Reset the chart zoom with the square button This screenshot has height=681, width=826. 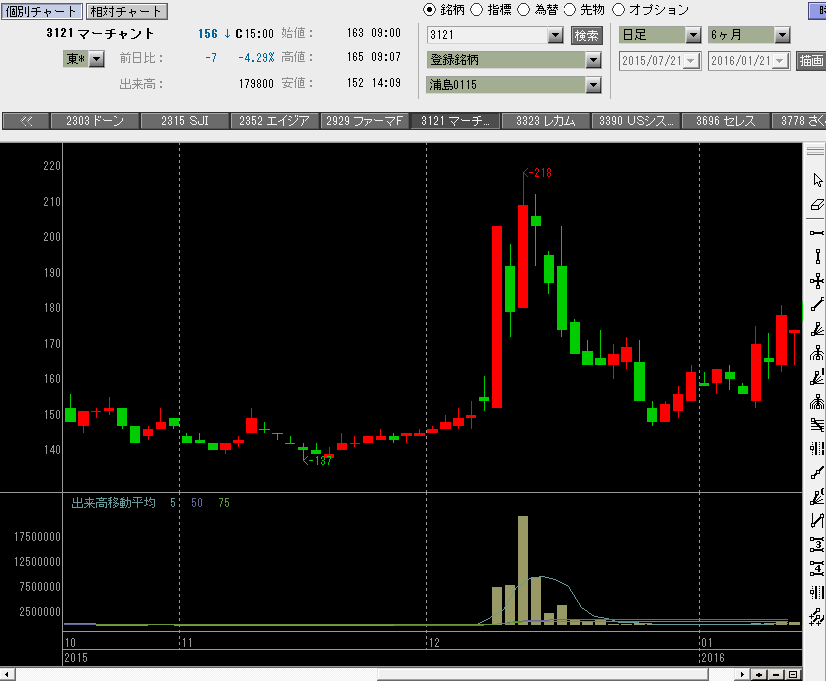pyautogui.click(x=793, y=674)
